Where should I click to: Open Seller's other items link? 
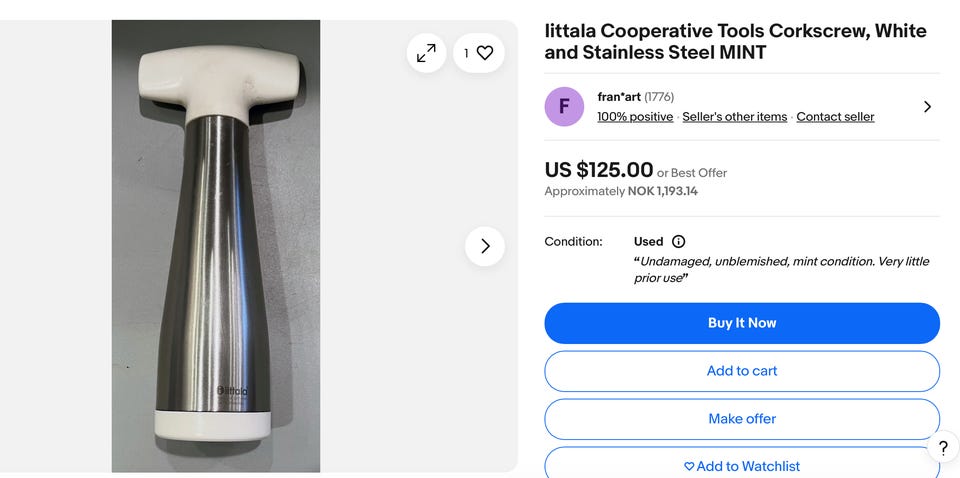click(x=734, y=117)
